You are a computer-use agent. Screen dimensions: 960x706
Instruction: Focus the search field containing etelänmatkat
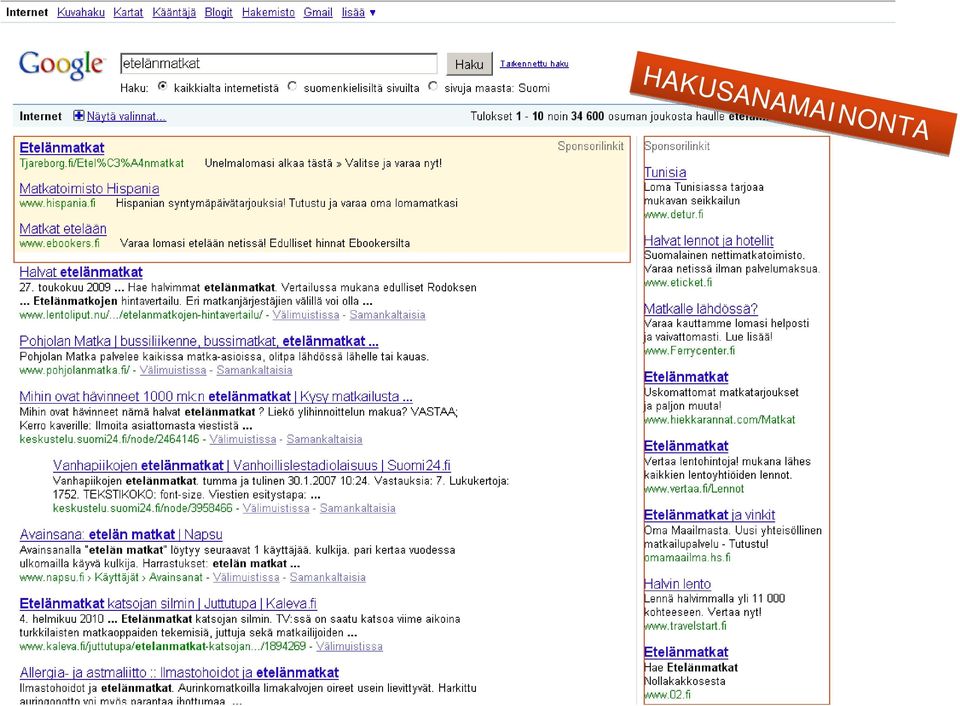coord(279,64)
